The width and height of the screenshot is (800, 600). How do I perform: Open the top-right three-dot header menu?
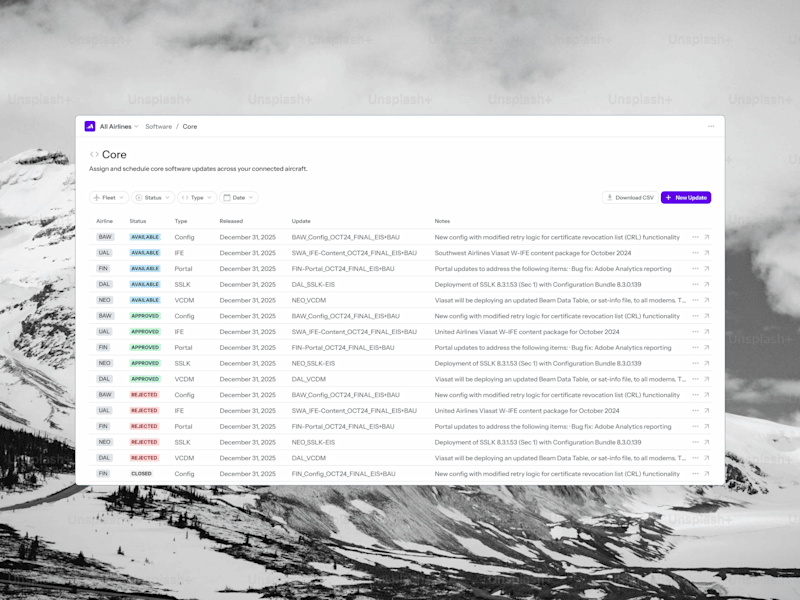point(711,126)
